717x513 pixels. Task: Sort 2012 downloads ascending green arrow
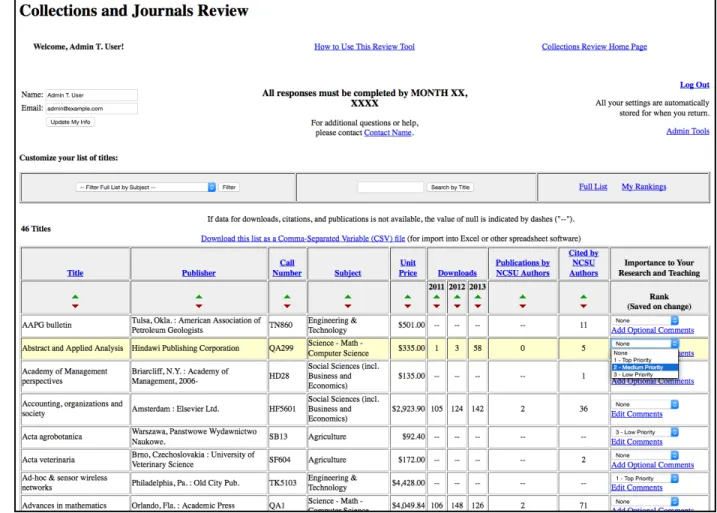click(x=457, y=297)
